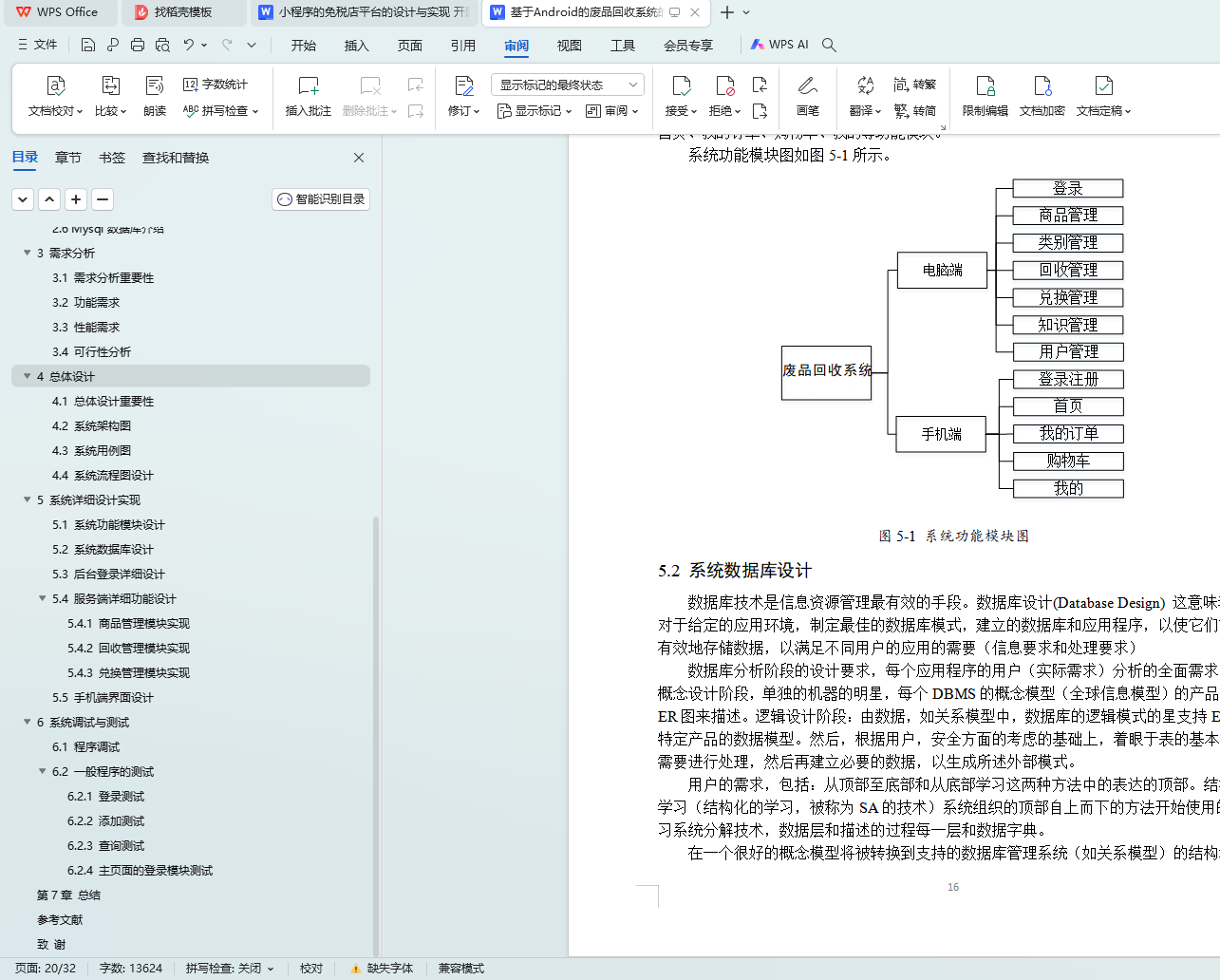The height and width of the screenshot is (980, 1220).
Task: Click the undo arrow icon
Action: tap(189, 45)
